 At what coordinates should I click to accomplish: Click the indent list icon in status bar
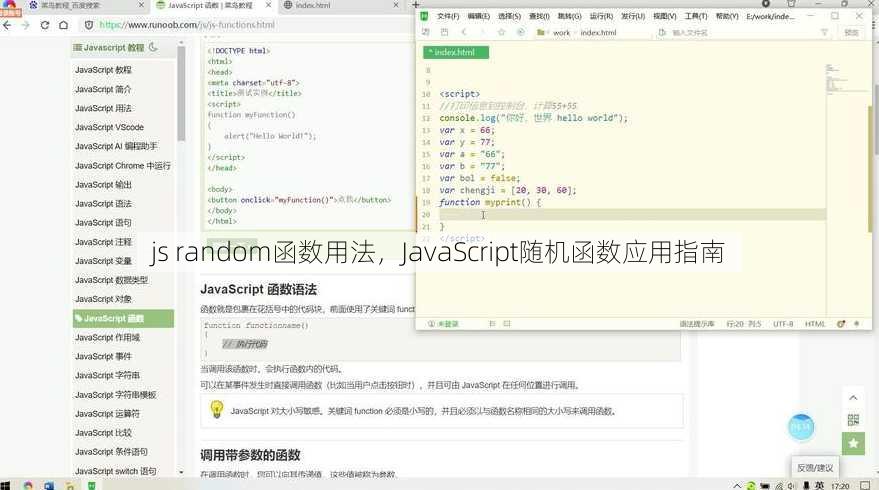(x=492, y=324)
